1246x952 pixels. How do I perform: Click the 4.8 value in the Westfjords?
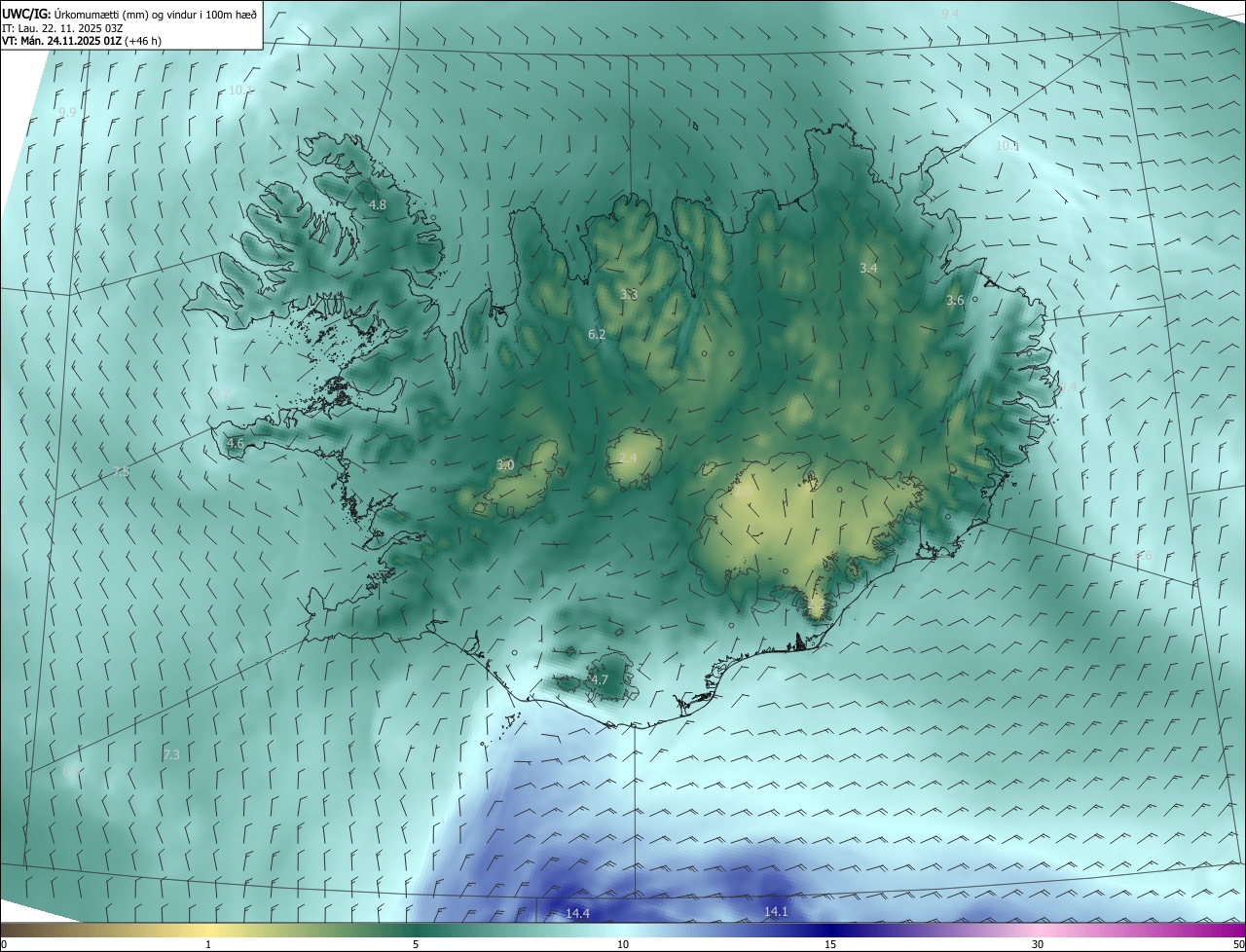[x=378, y=205]
